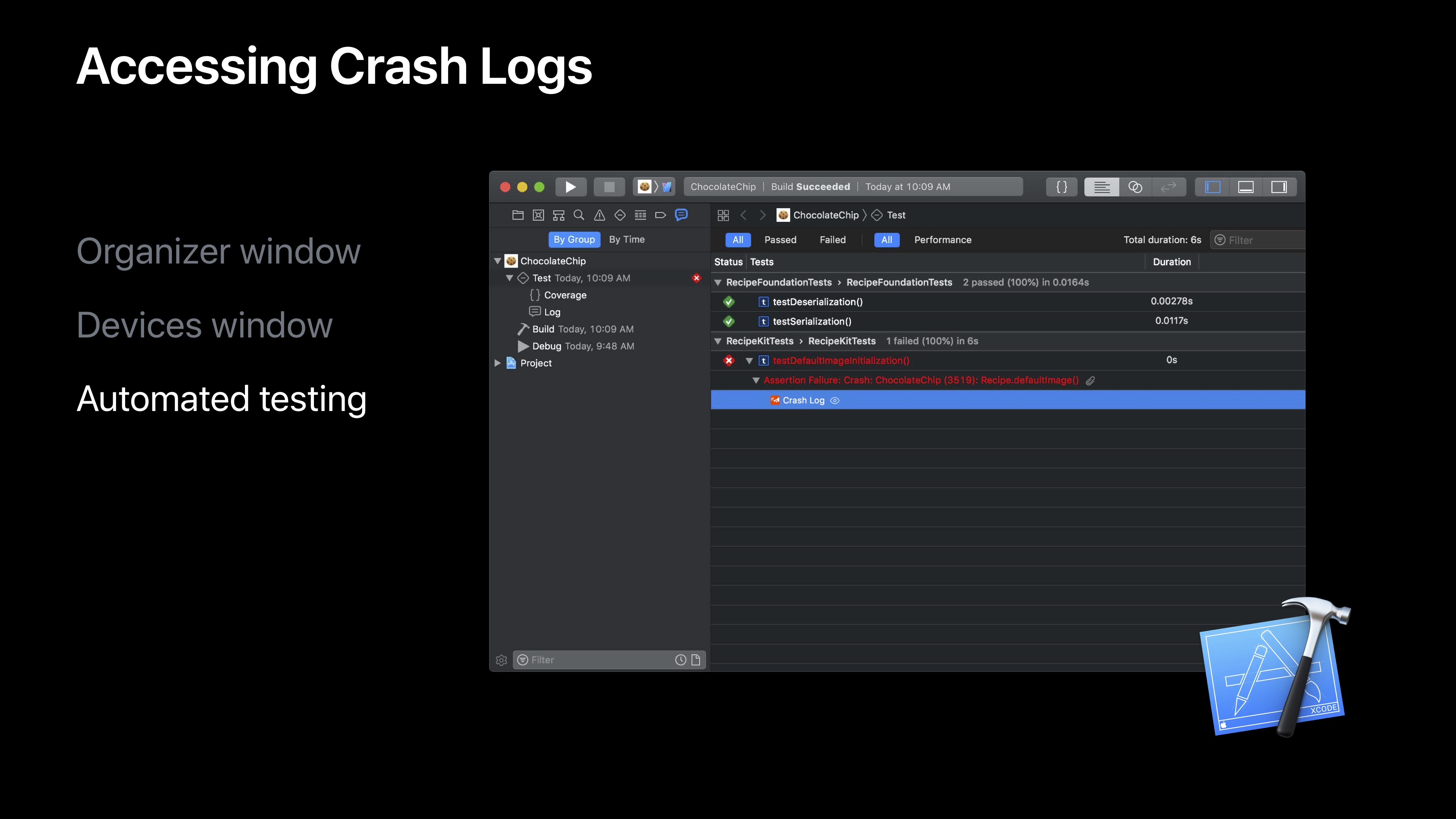Switch to By Time tab
1456x819 pixels.
pos(626,240)
